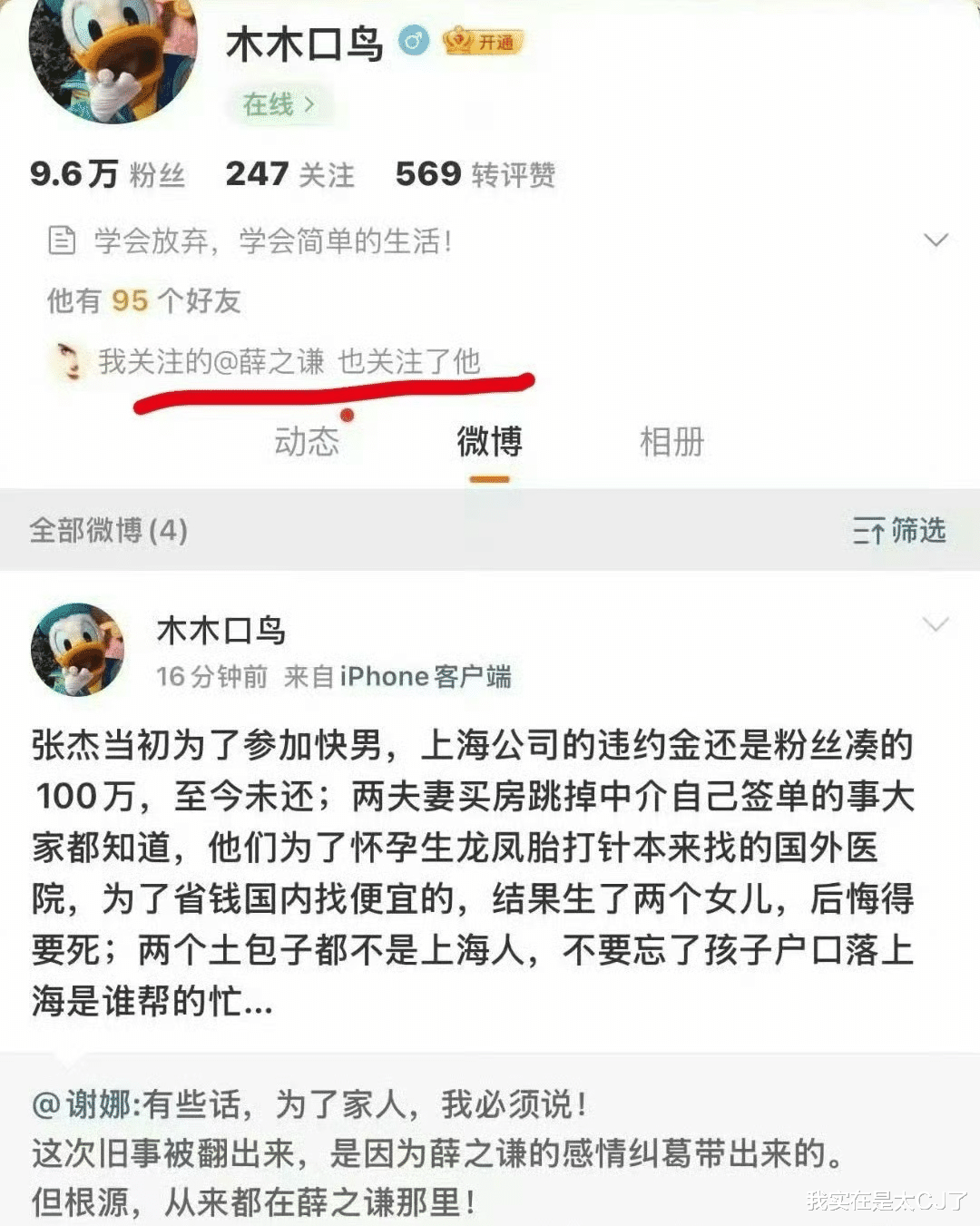980x1226 pixels.
Task: Tap the VIP crown 开通 badge
Action: click(483, 42)
